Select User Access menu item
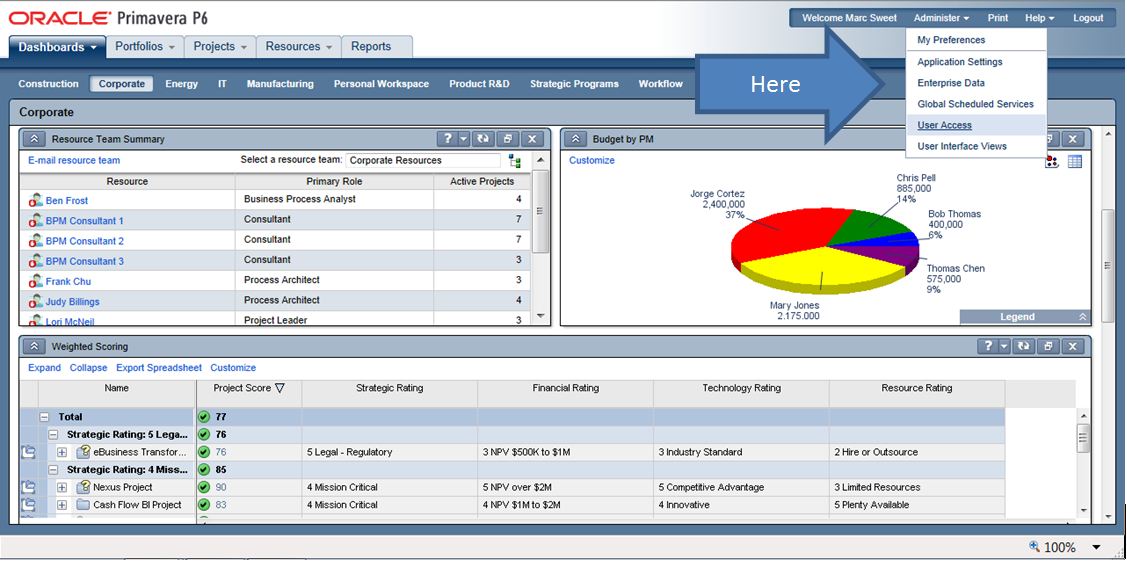 (x=944, y=125)
